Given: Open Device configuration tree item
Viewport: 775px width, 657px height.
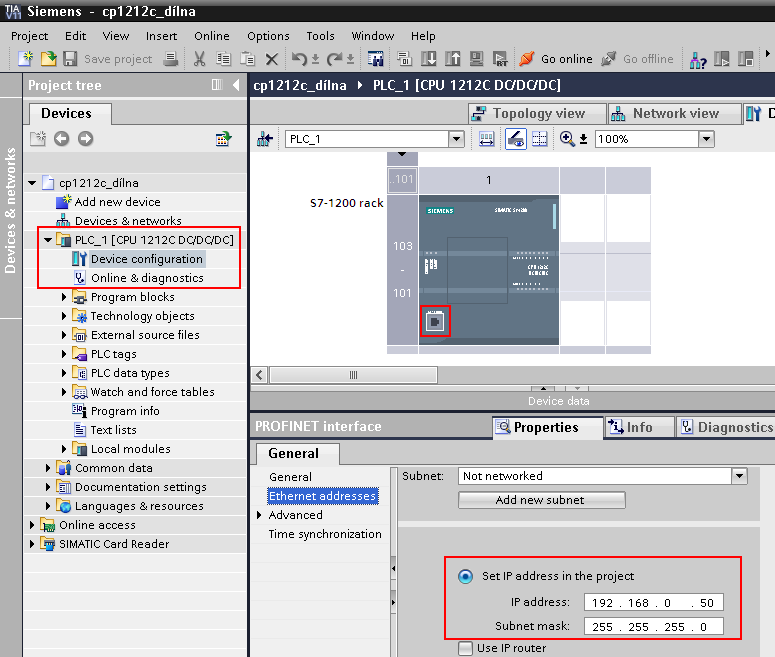Looking at the screenshot, I should coord(146,259).
